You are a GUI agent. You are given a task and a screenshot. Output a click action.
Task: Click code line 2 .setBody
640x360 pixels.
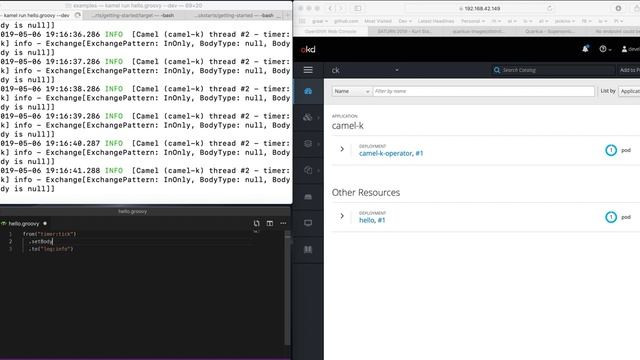(x=40, y=241)
